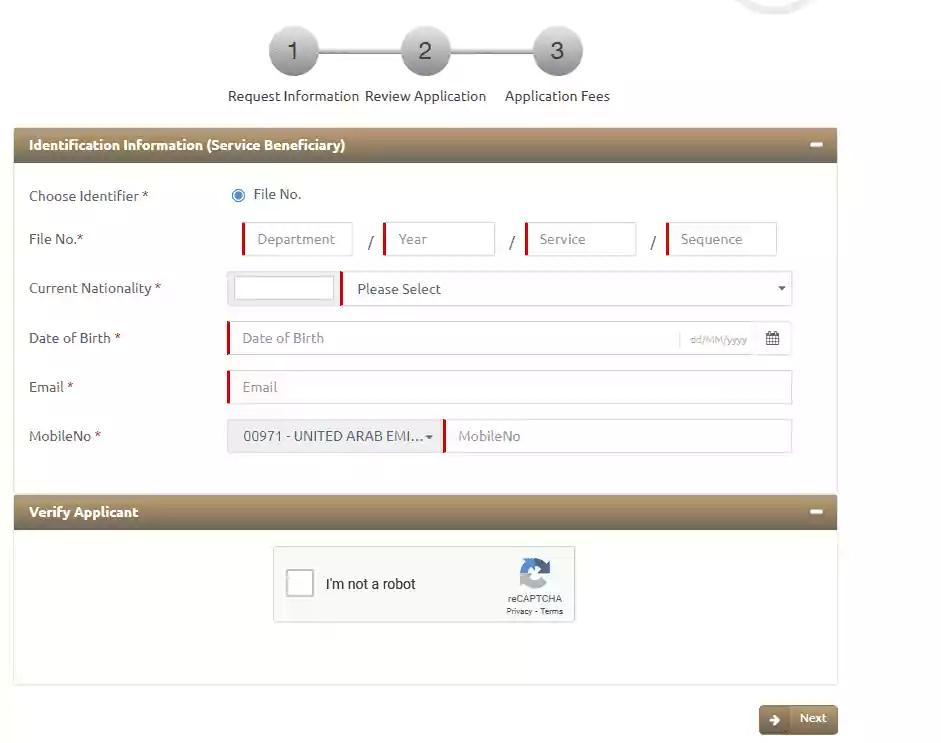Click the Application Fees step label
Screen dimensions: 941x743
coord(557,97)
